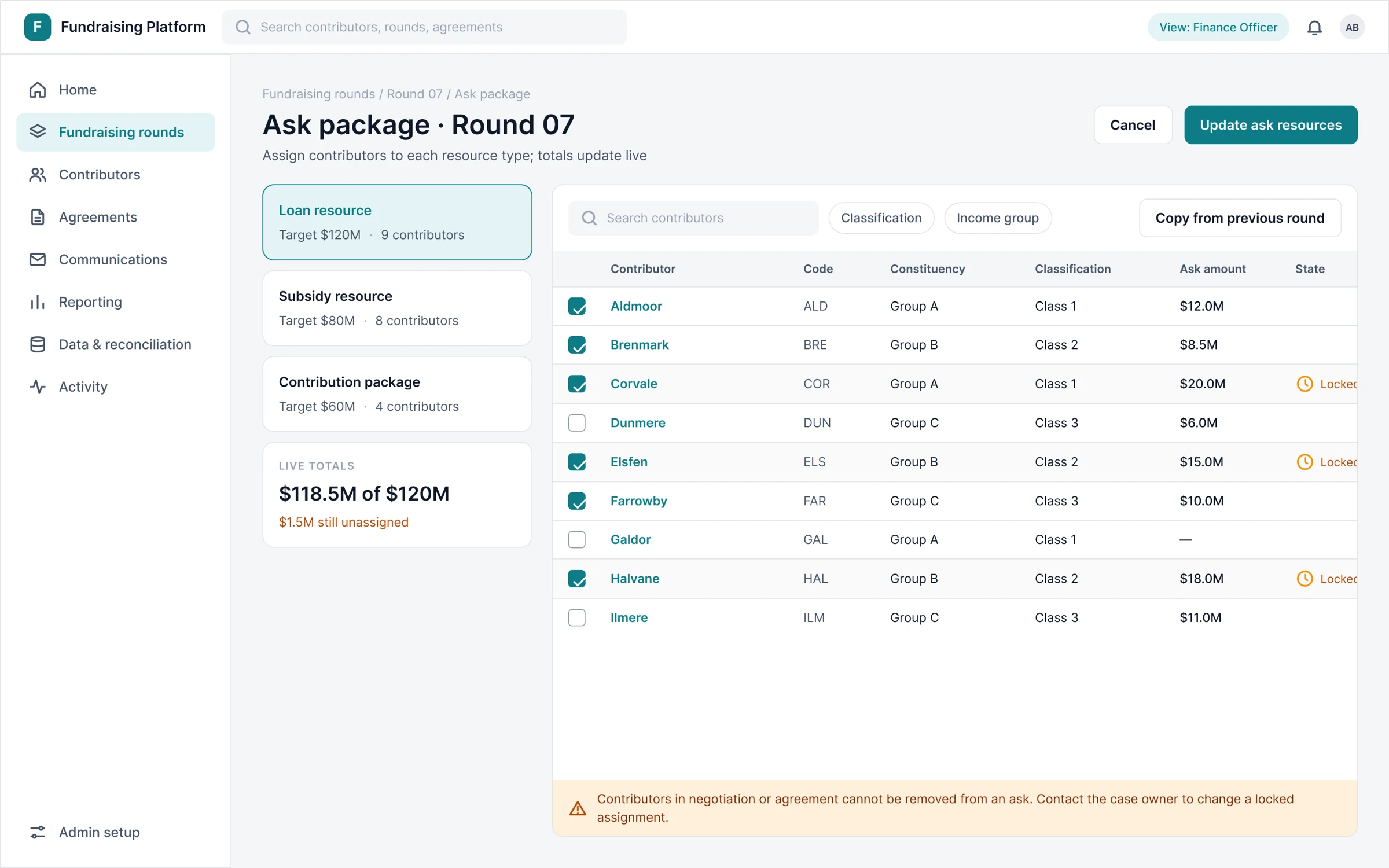Click Round 07 in the breadcrumb
The width and height of the screenshot is (1389, 868).
414,94
